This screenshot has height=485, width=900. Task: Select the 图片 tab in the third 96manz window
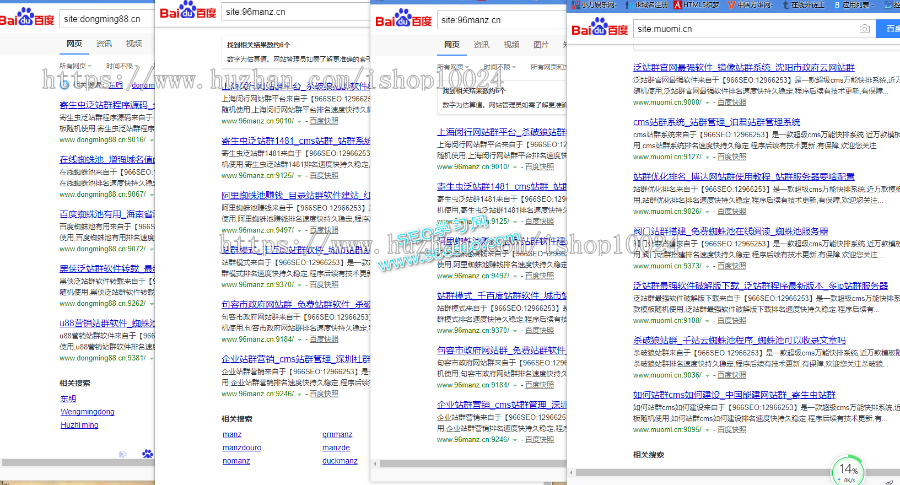(x=541, y=44)
